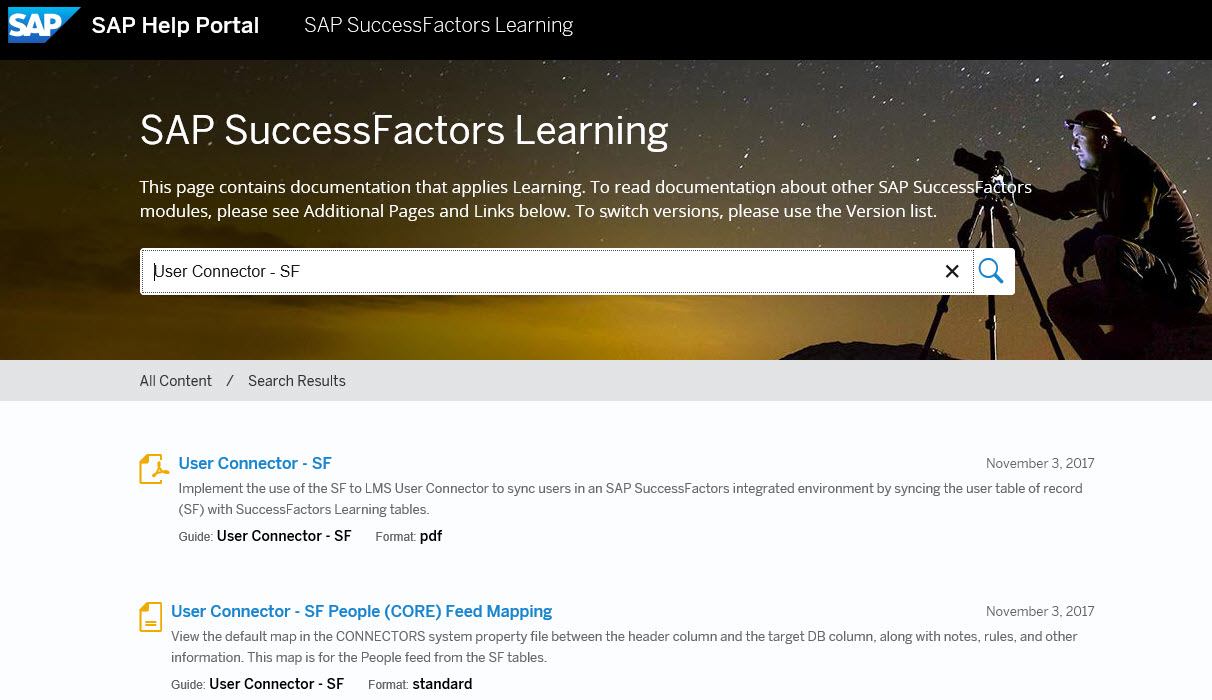The image size is (1212, 700).
Task: Open the User Connector - SF result title
Action: 255,463
